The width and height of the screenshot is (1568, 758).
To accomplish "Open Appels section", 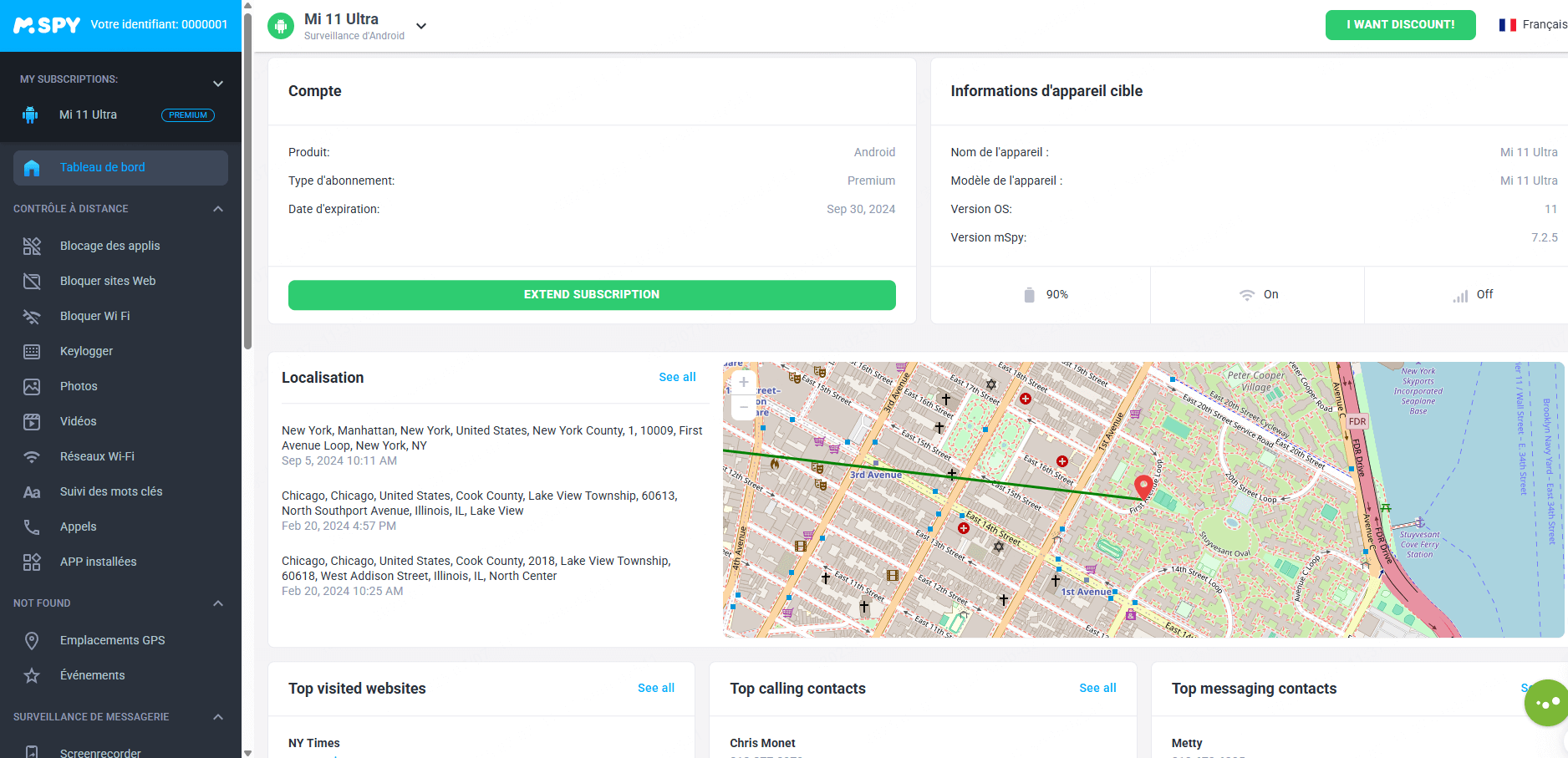I will pyautogui.click(x=78, y=527).
